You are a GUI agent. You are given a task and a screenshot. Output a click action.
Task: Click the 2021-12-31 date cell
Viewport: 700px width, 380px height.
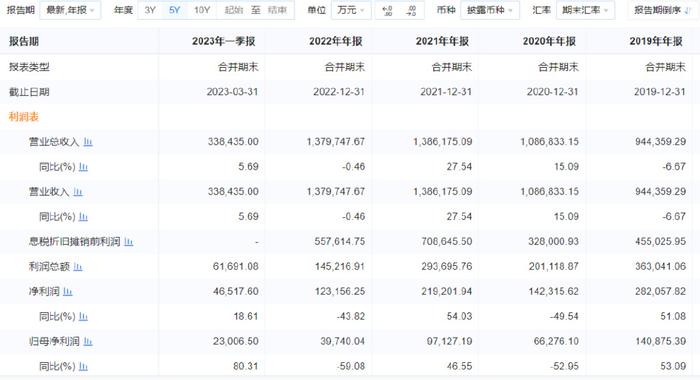click(446, 92)
